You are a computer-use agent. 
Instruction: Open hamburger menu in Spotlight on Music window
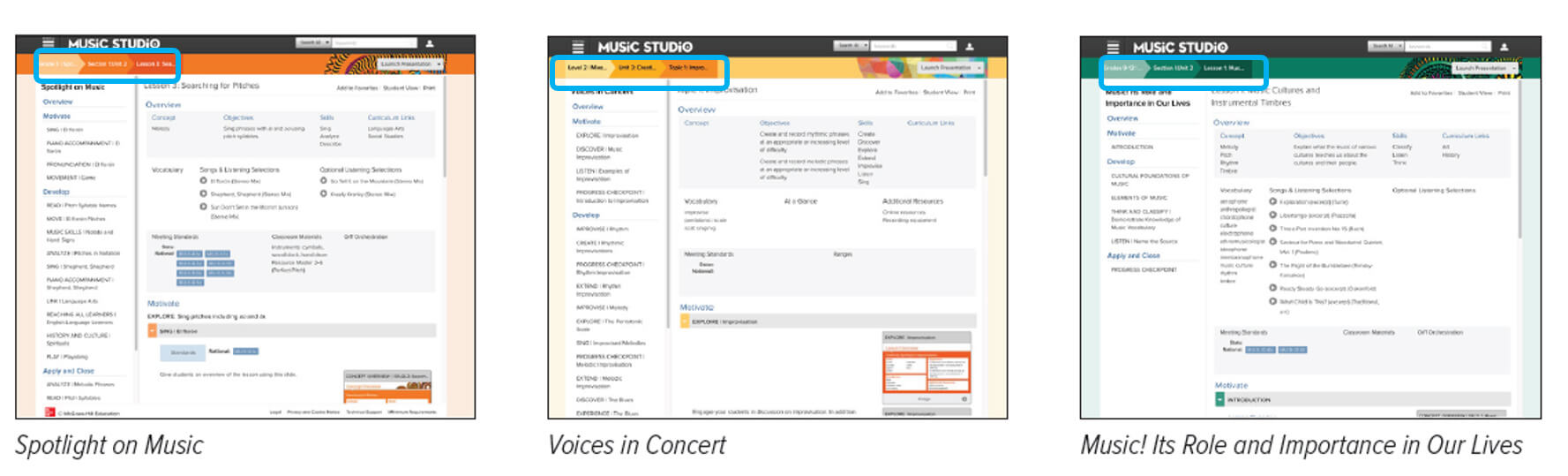49,43
